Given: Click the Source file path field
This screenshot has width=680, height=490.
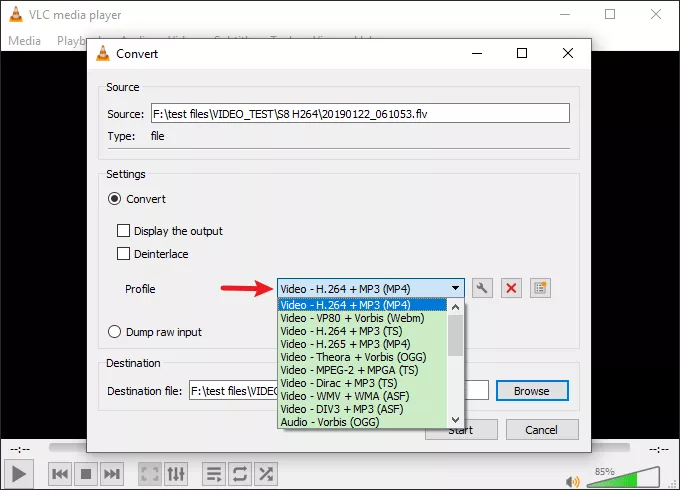Looking at the screenshot, I should tap(360, 113).
